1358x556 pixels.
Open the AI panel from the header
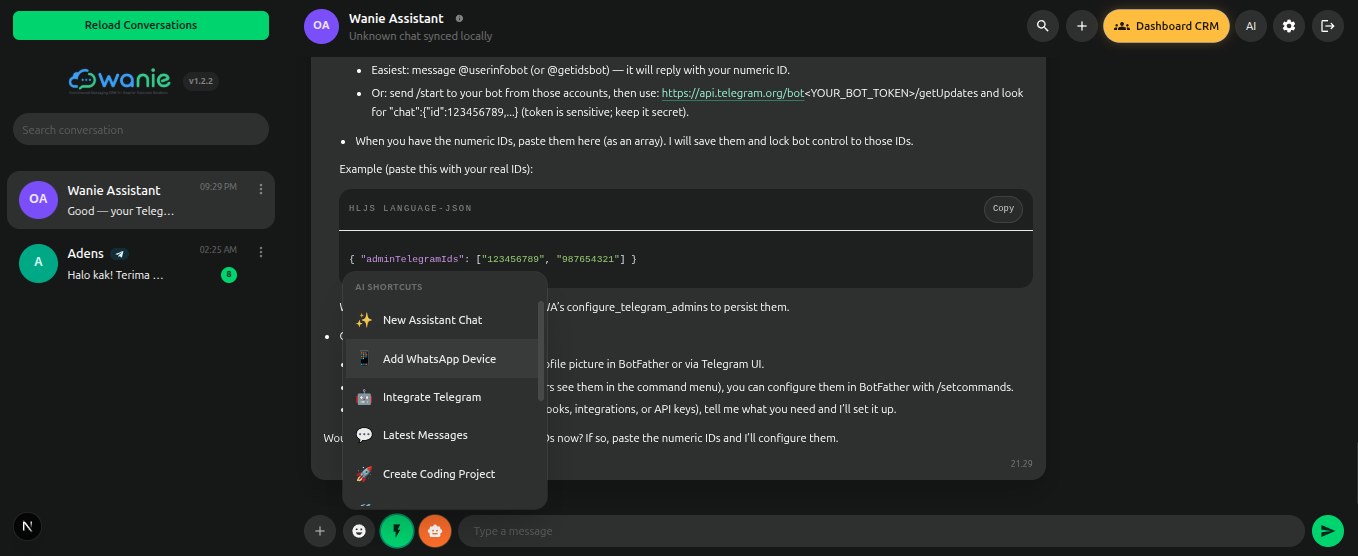[x=1250, y=26]
